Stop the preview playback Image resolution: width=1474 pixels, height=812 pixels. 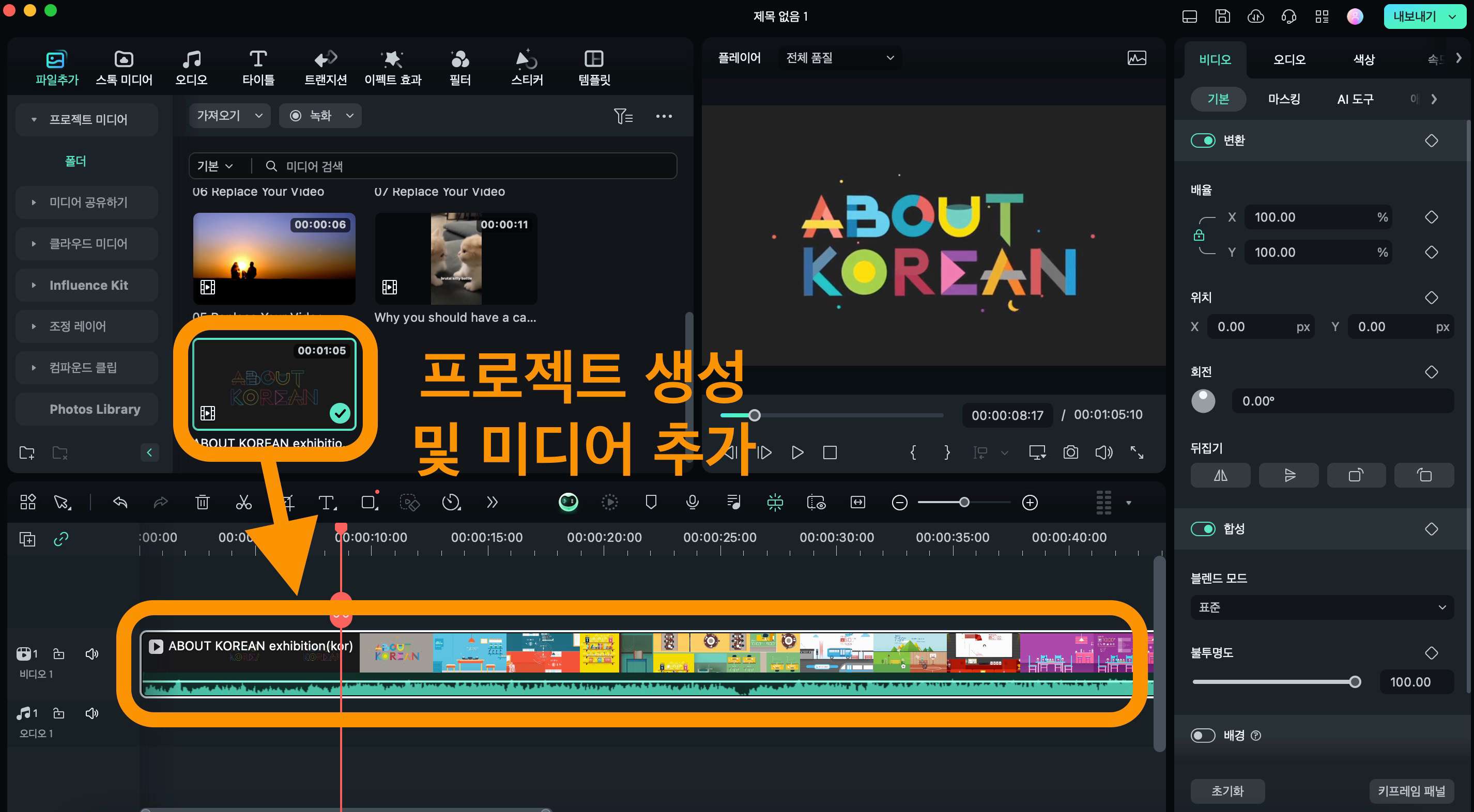tap(830, 452)
